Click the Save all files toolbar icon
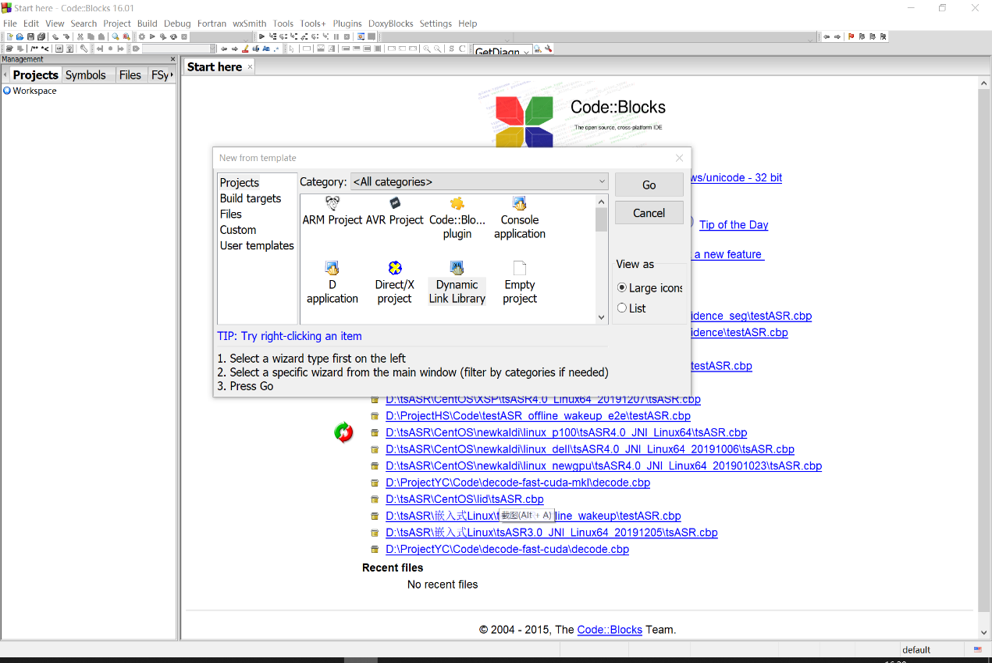Viewport: 992px width, 663px height. coord(41,37)
